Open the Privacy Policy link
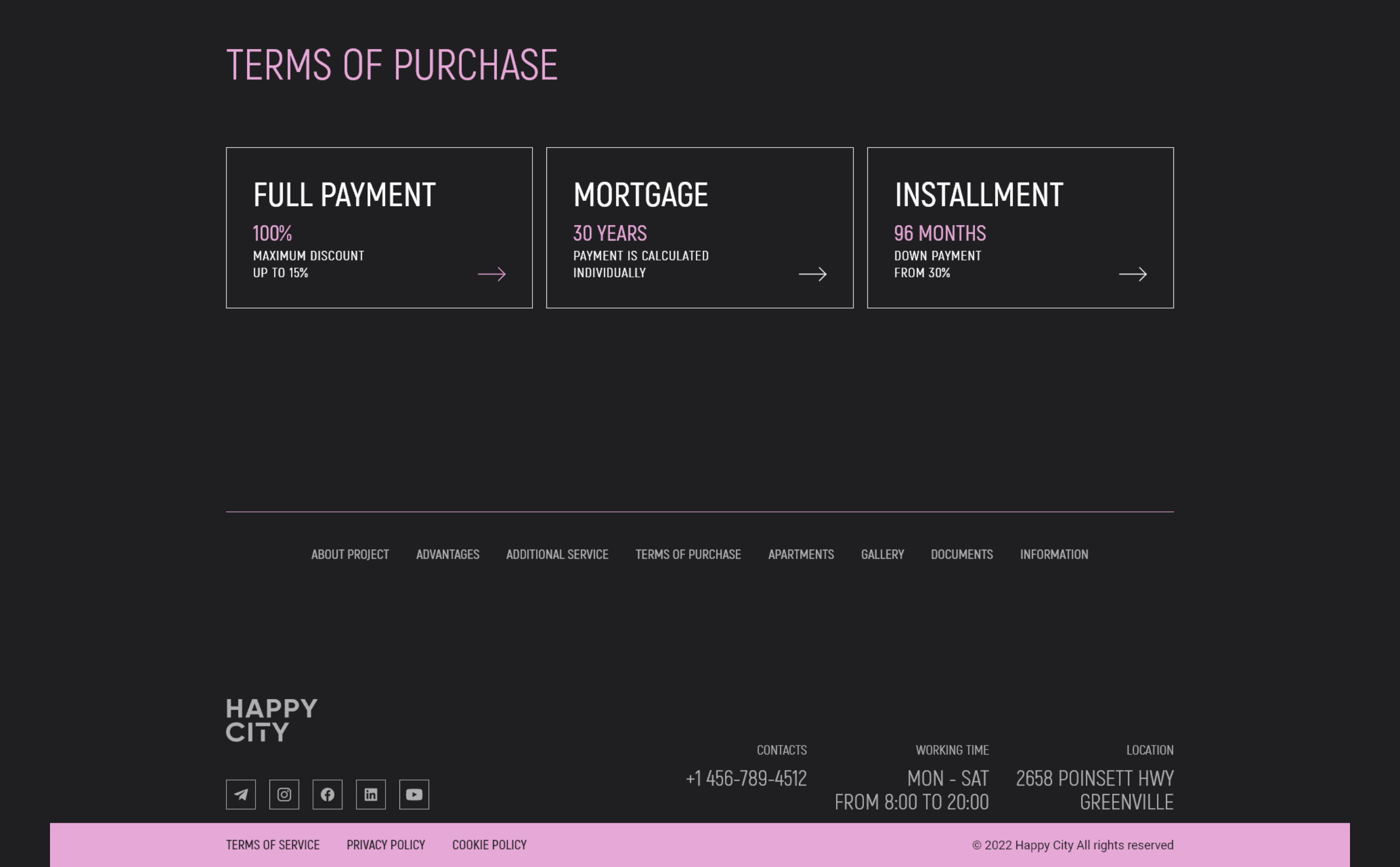The height and width of the screenshot is (867, 1400). 386,844
